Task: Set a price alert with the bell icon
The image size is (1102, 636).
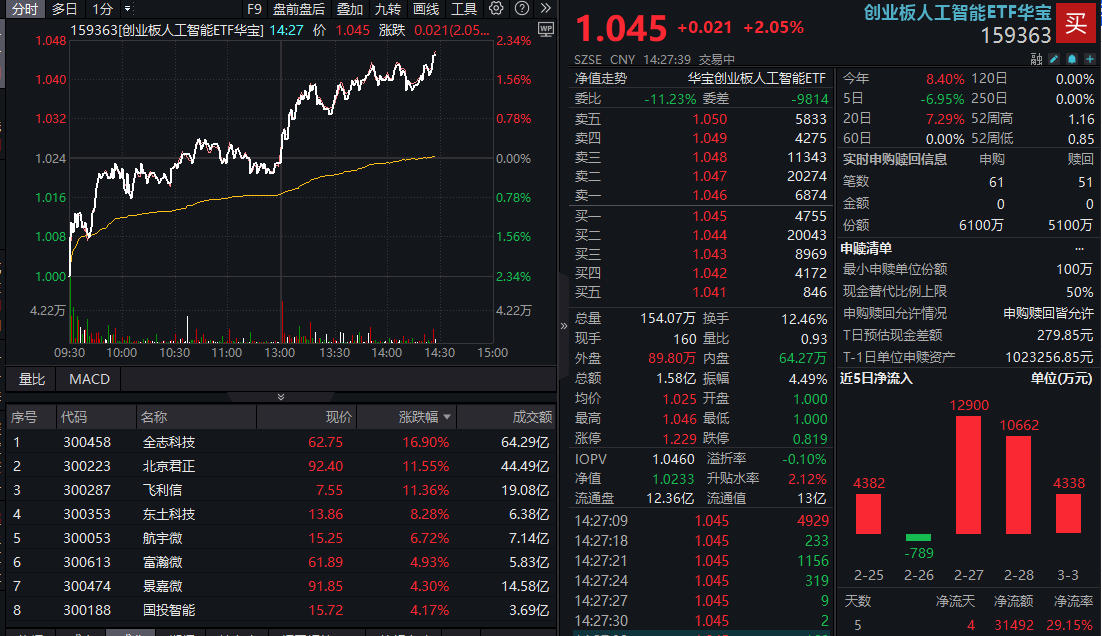Action: 1072,58
